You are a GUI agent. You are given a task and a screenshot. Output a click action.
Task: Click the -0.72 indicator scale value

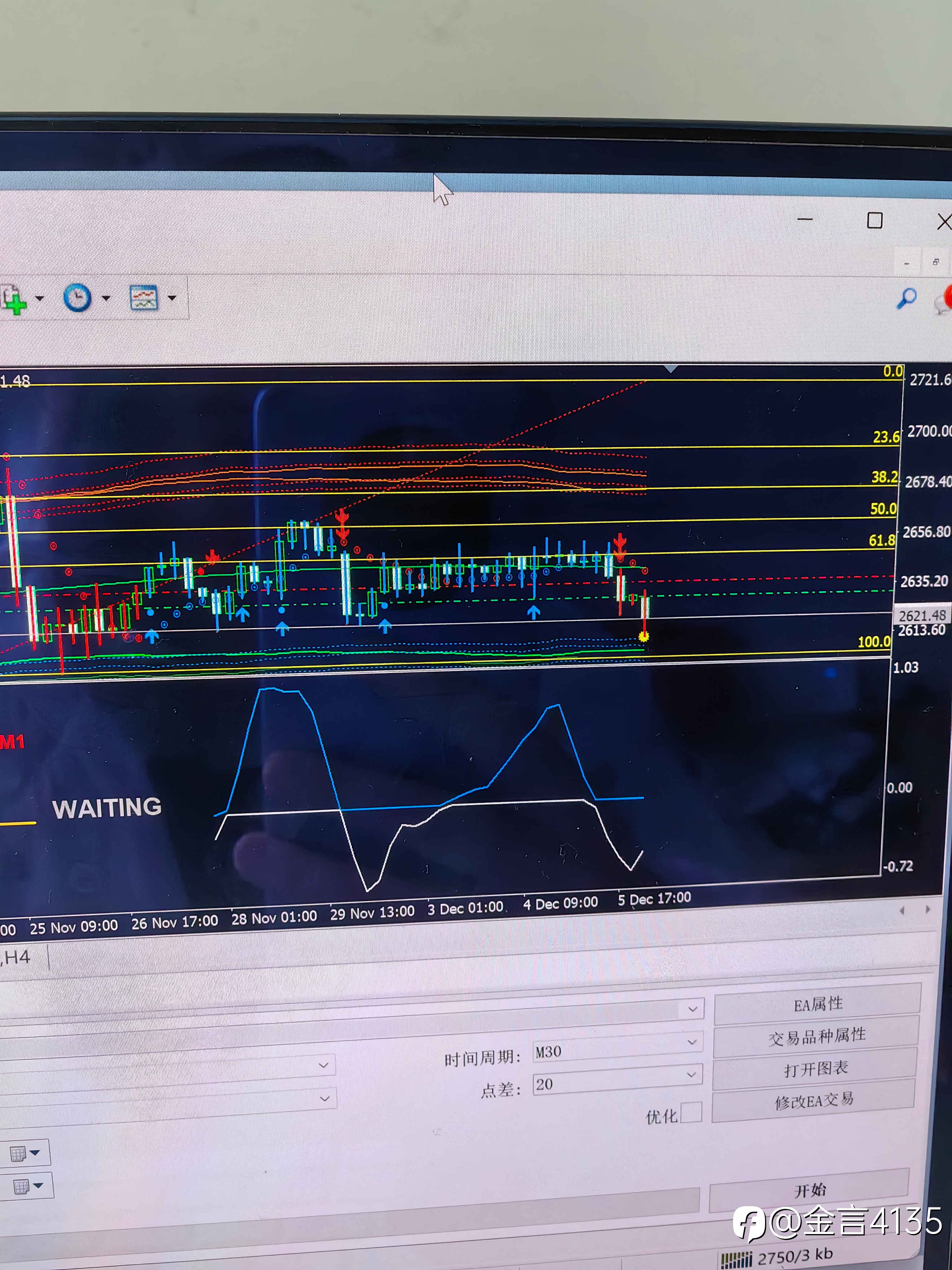click(897, 866)
